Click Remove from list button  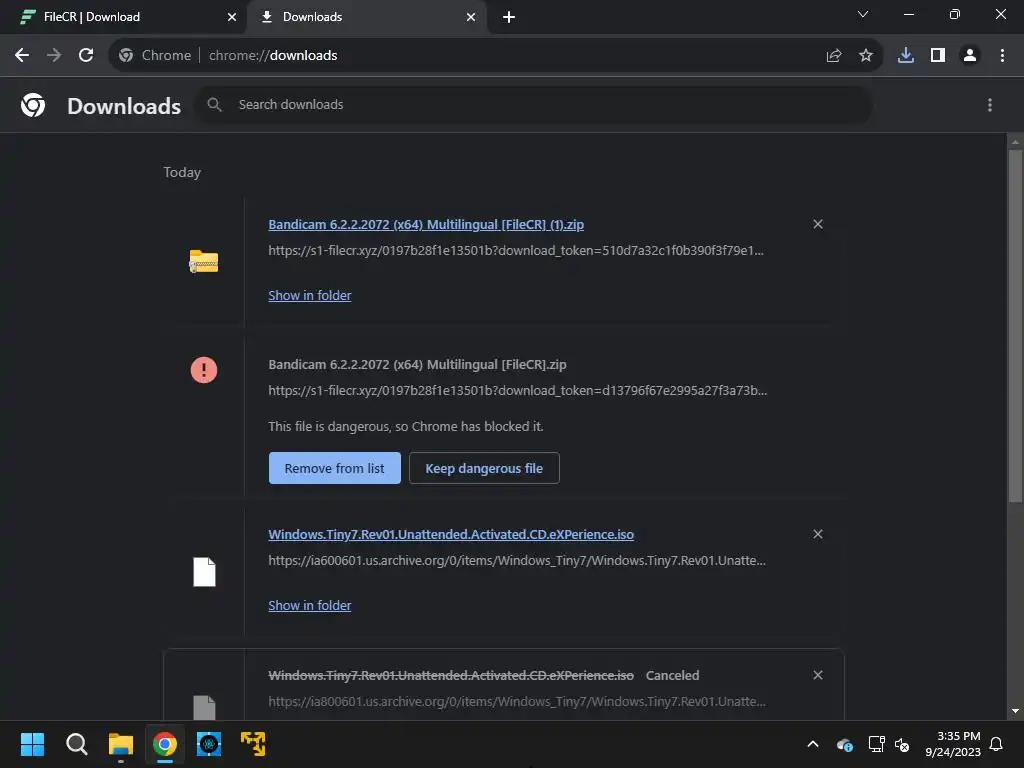(x=334, y=468)
